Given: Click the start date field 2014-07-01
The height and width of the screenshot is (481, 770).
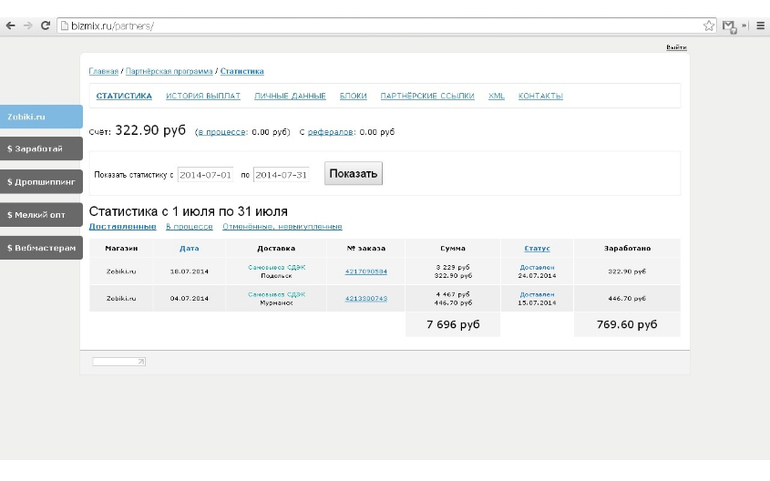Looking at the screenshot, I should coord(205,174).
